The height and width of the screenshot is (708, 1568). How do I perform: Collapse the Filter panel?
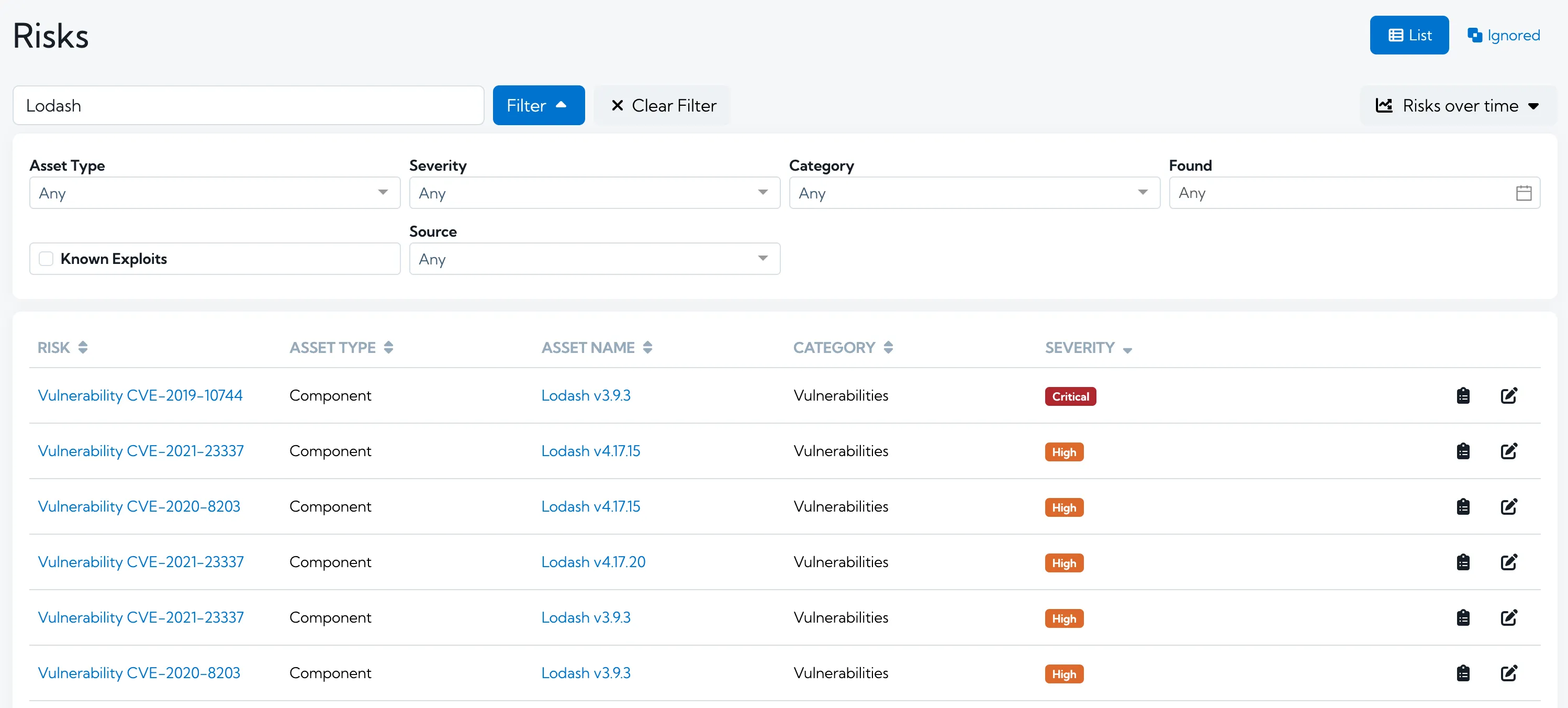coord(538,105)
